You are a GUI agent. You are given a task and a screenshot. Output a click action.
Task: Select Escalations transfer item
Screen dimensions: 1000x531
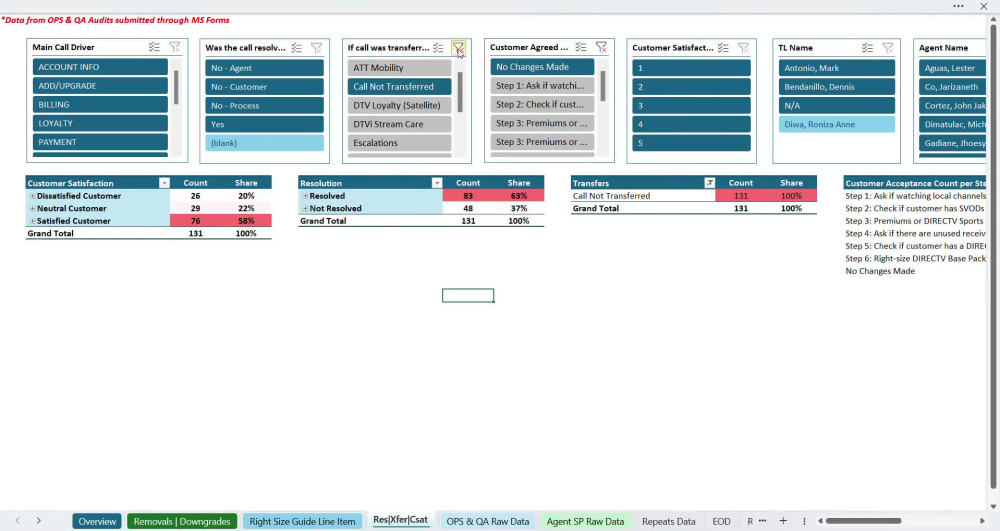click(x=399, y=143)
